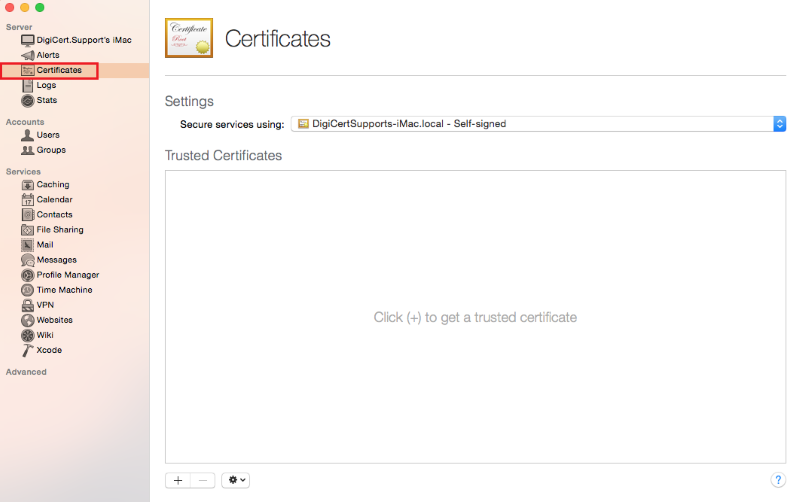Zoom the window with green button
The image size is (800, 502).
(x=40, y=8)
